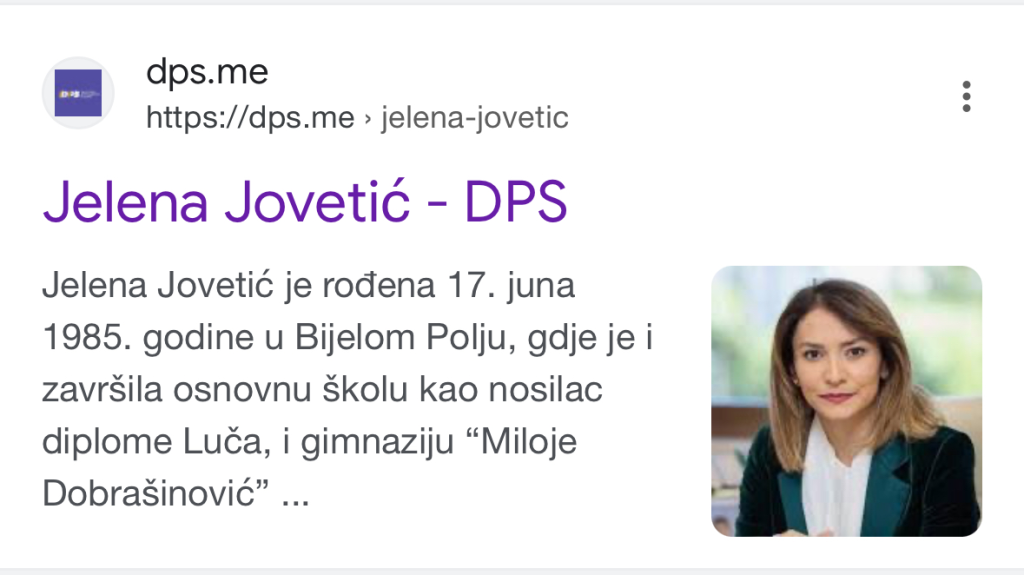Click the date "17. juna" in snippet
1024x575 pixels.
(x=511, y=286)
